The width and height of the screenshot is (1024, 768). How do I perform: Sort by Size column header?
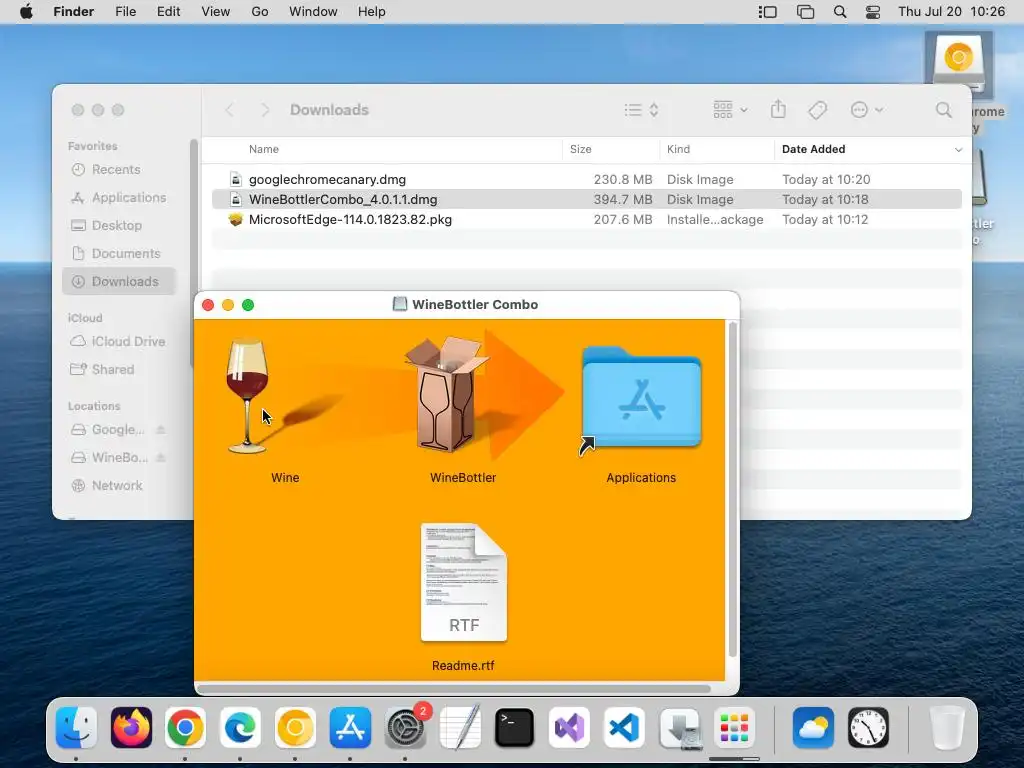581,150
